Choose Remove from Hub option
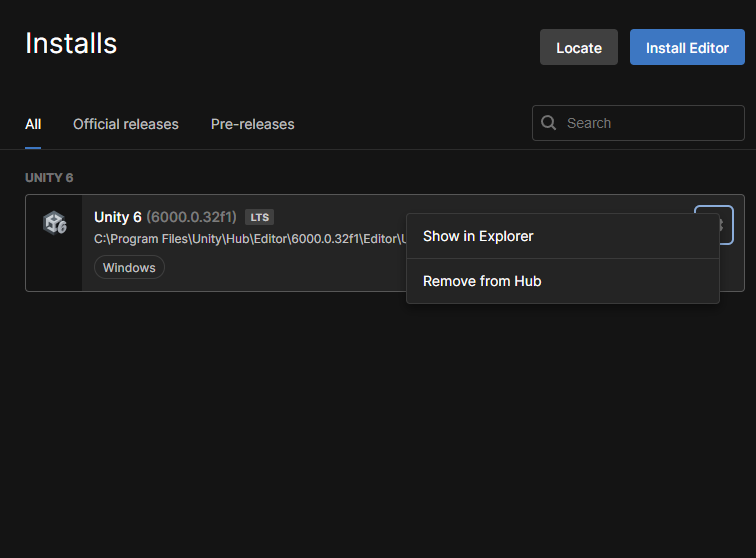 563,281
